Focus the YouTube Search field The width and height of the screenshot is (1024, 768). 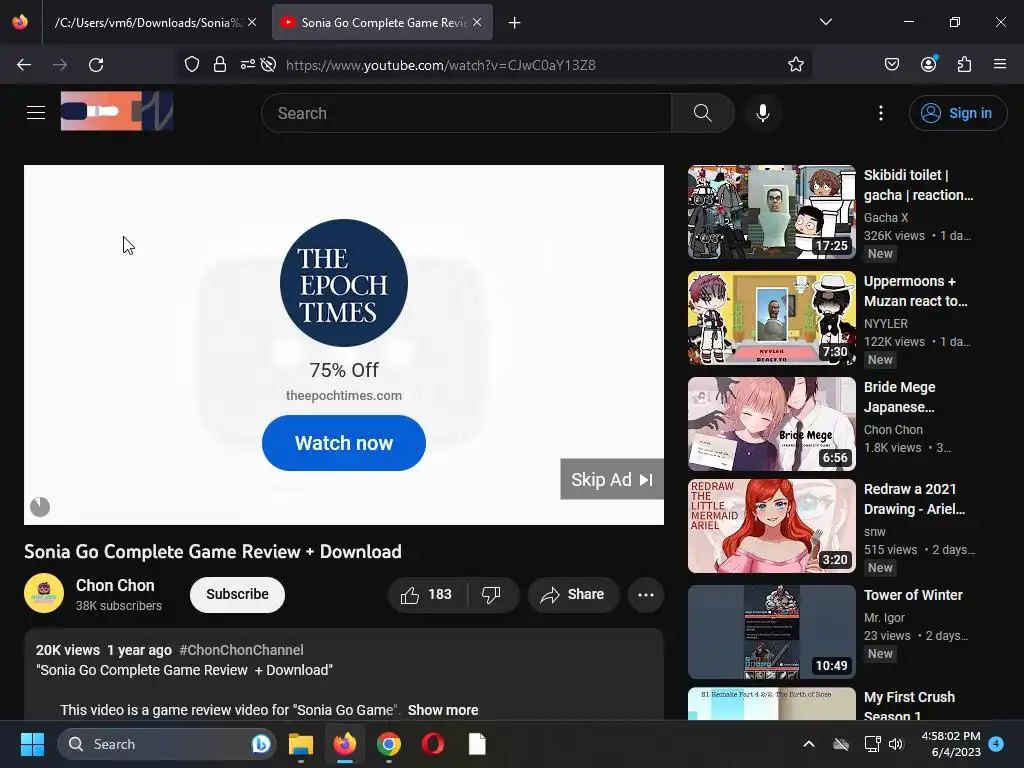pyautogui.click(x=466, y=113)
